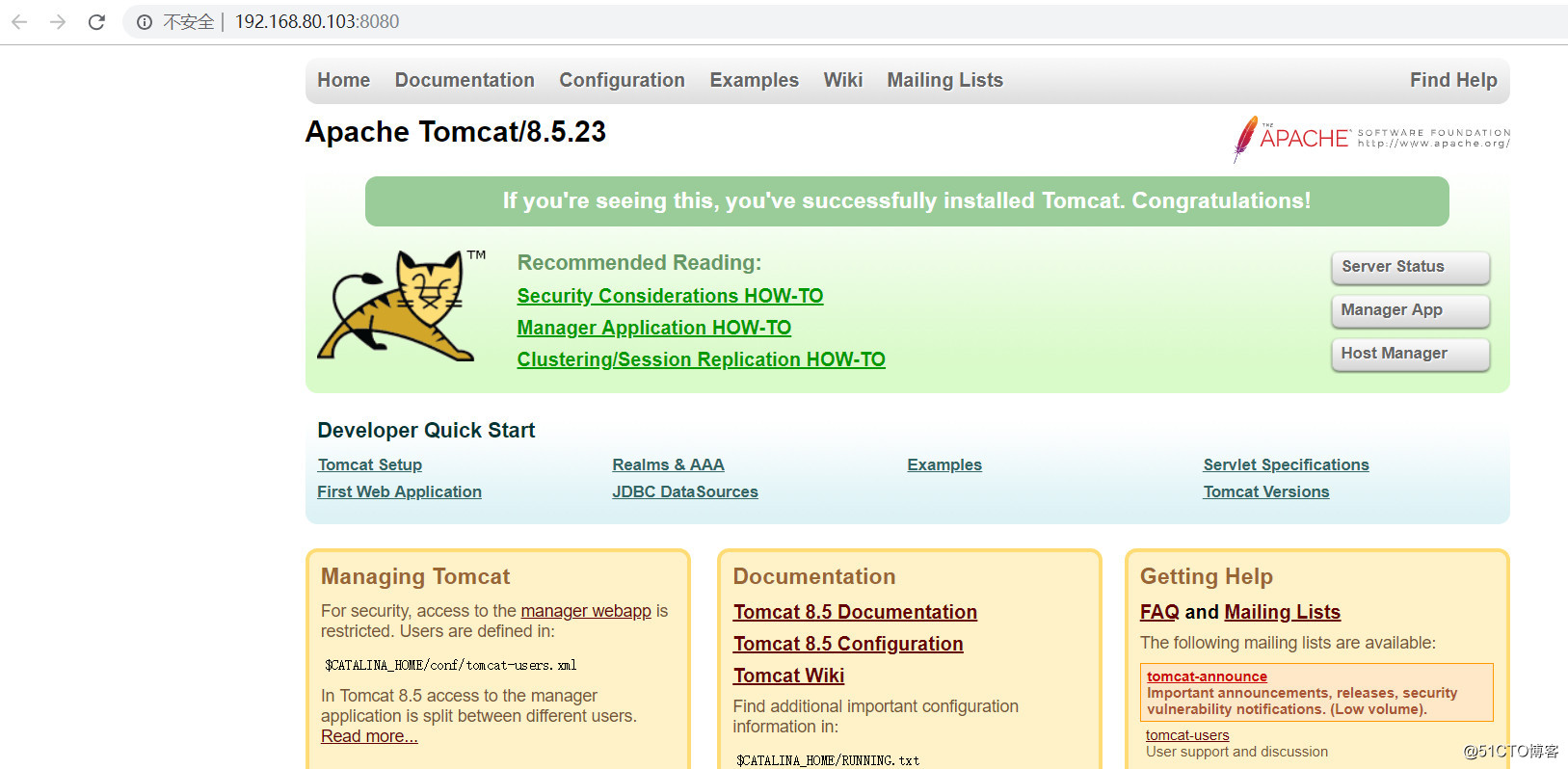Click the manager webapp link
The height and width of the screenshot is (769, 1568).
[x=586, y=611]
